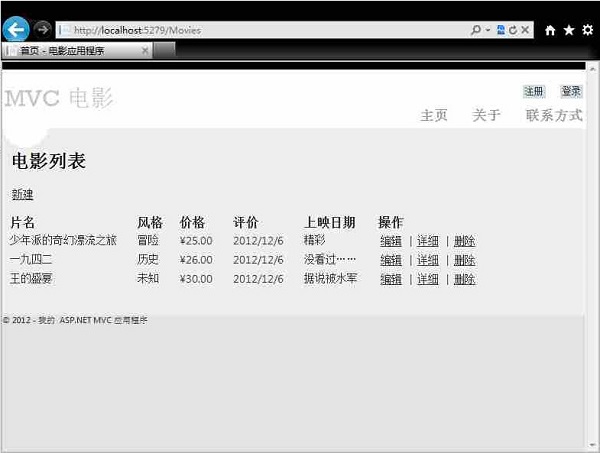Viewport: 600px width, 453px height.
Task: Go back with the browser back arrow
Action: point(16,29)
